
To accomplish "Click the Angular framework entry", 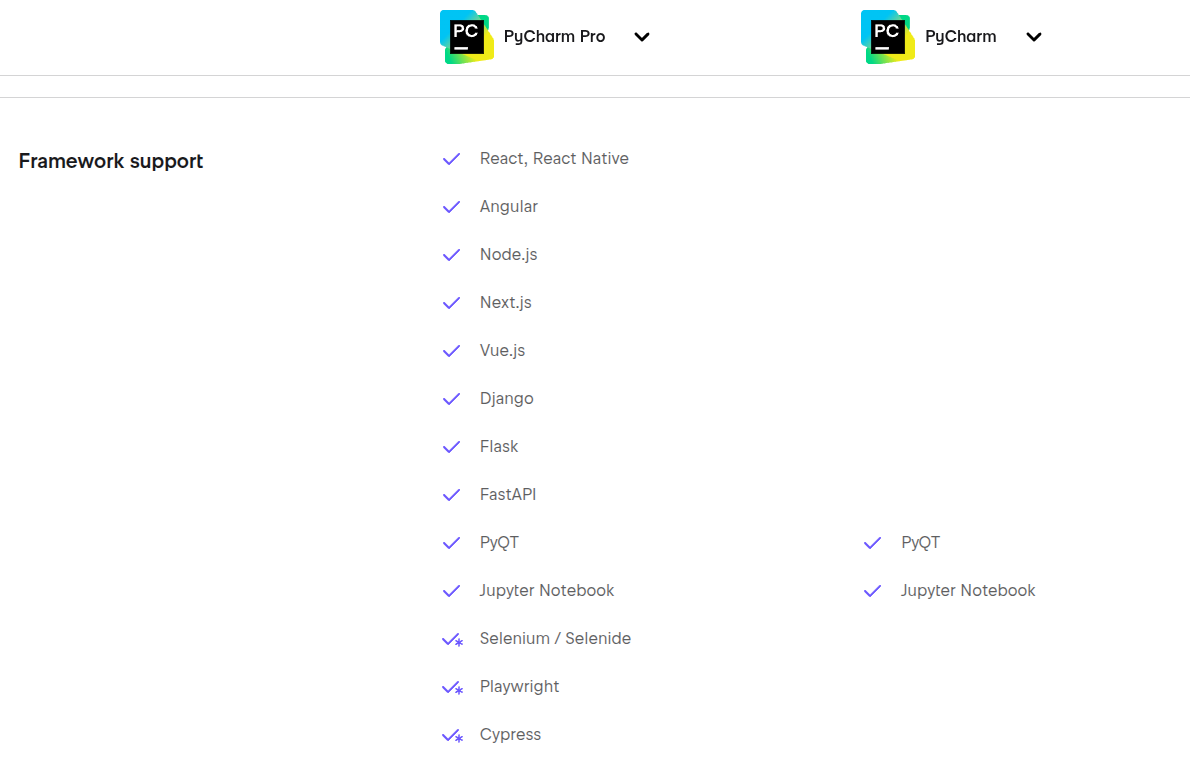I will click(508, 206).
